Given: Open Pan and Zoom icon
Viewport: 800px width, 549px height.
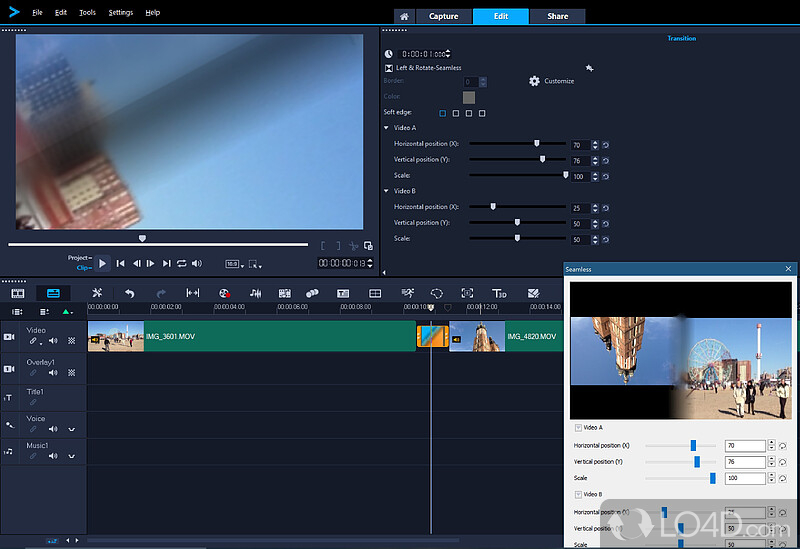Looking at the screenshot, I should pos(467,293).
